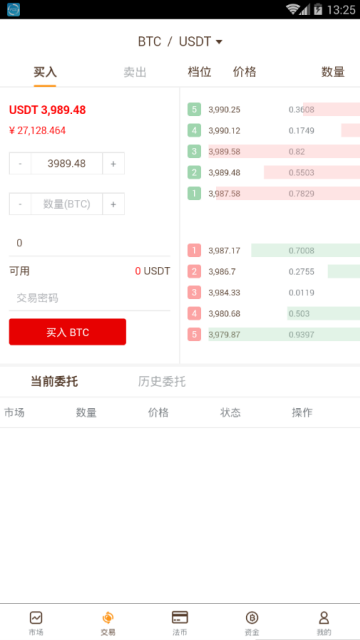
Task: Click the price text 3,989.58
Action: point(224,152)
